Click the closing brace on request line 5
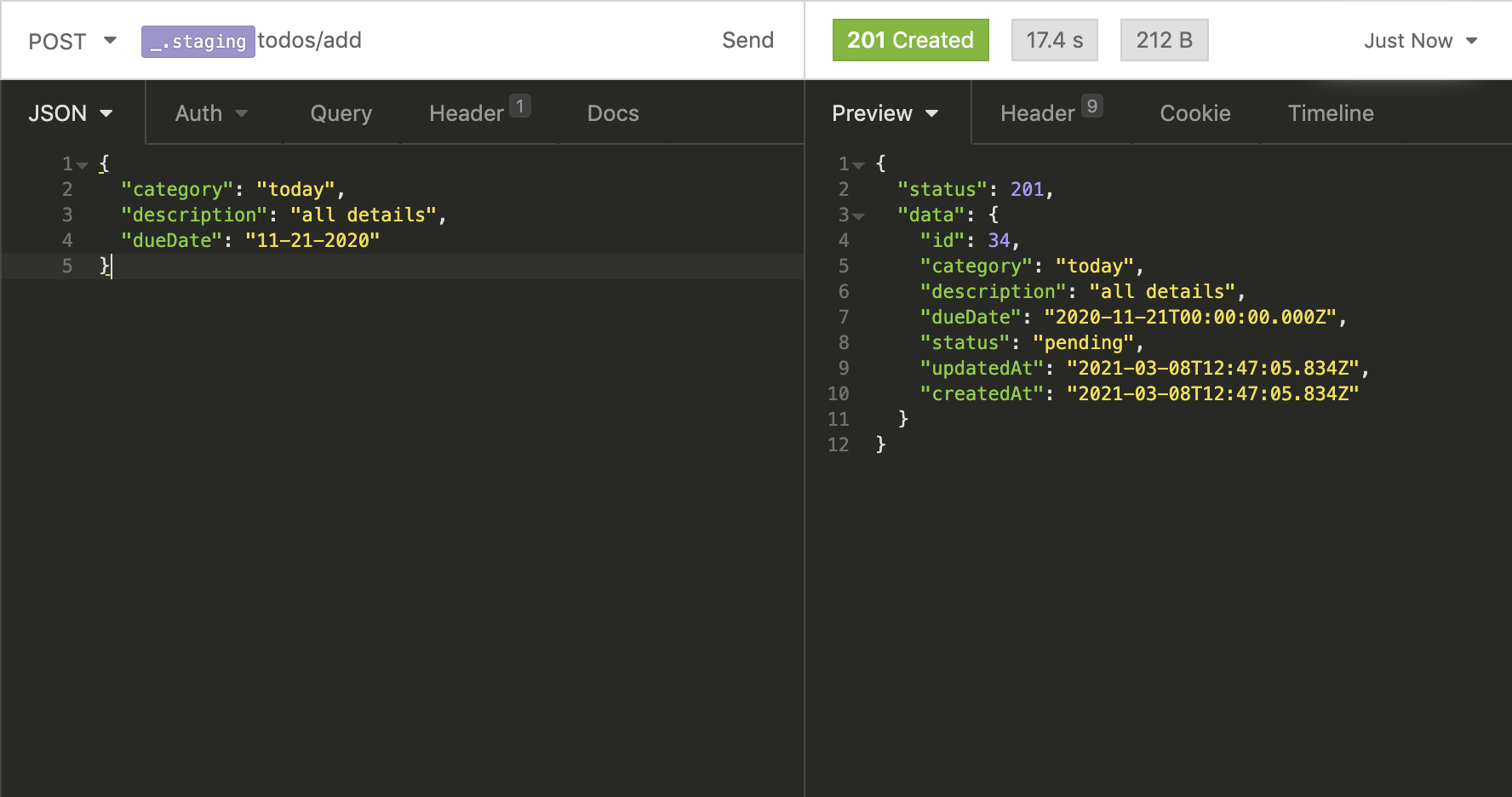 tap(106, 266)
